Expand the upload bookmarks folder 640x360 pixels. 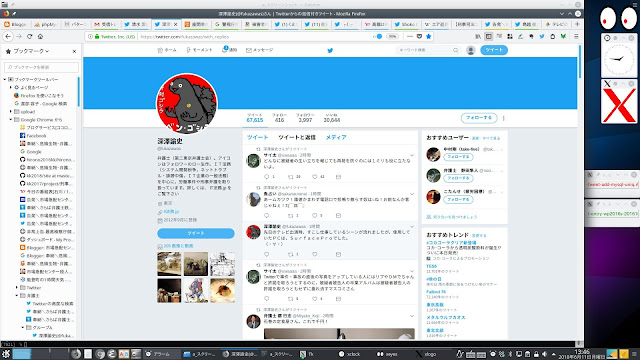click(x=11, y=111)
